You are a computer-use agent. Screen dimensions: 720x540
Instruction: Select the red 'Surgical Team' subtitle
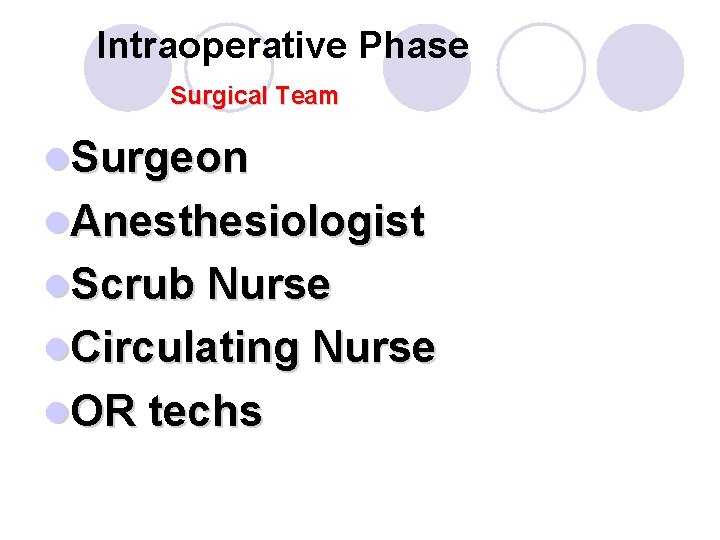[x=254, y=97]
